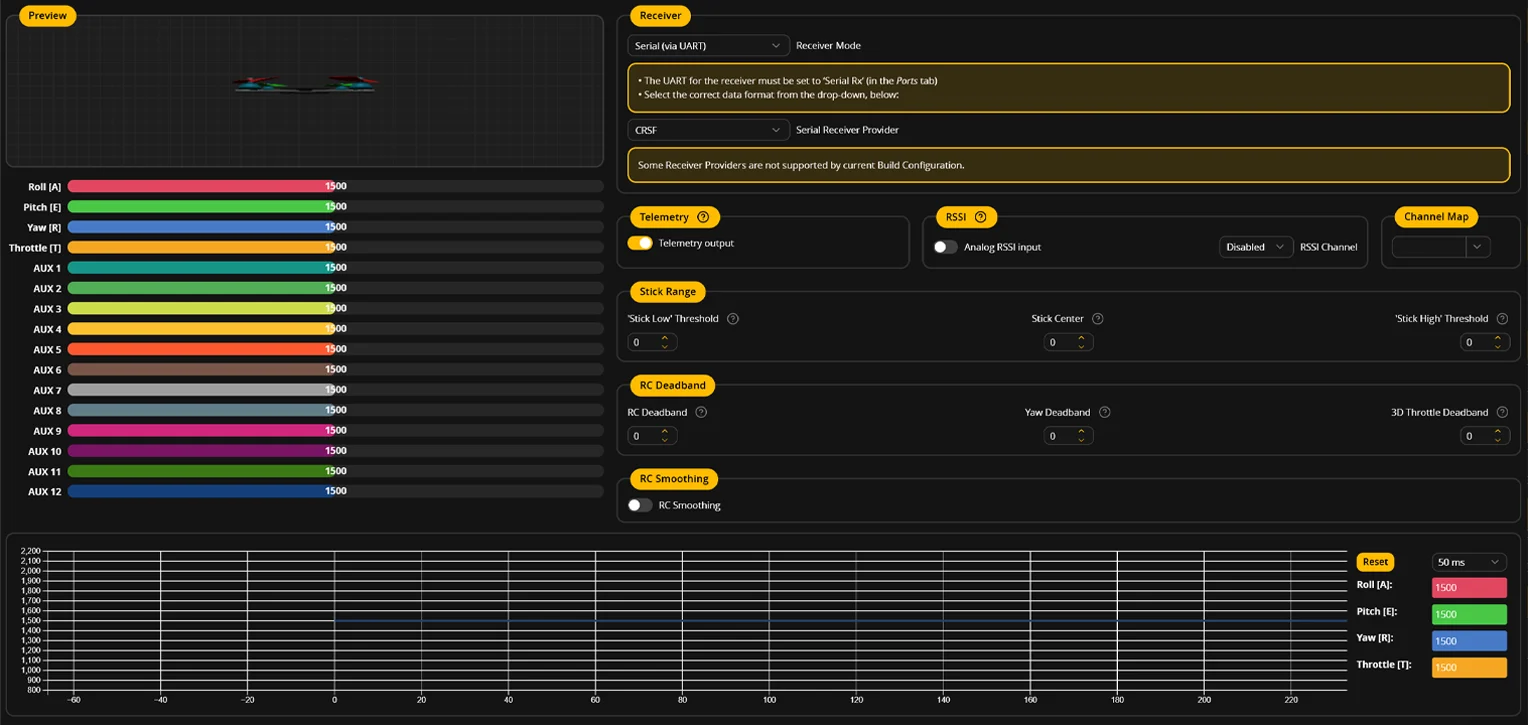Click the Reset graph button
This screenshot has width=1528, height=725.
[x=1375, y=562]
